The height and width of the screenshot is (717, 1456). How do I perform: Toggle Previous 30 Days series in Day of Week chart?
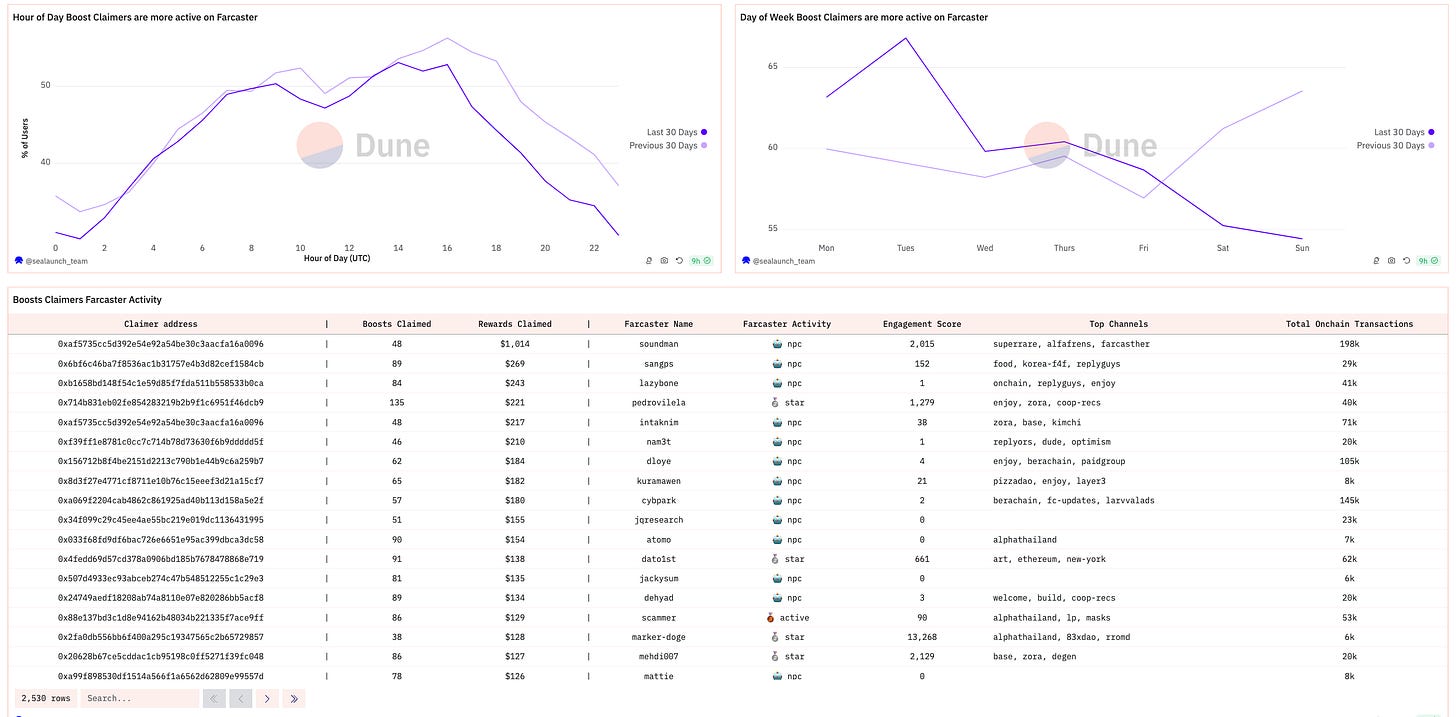[x=1396, y=146]
